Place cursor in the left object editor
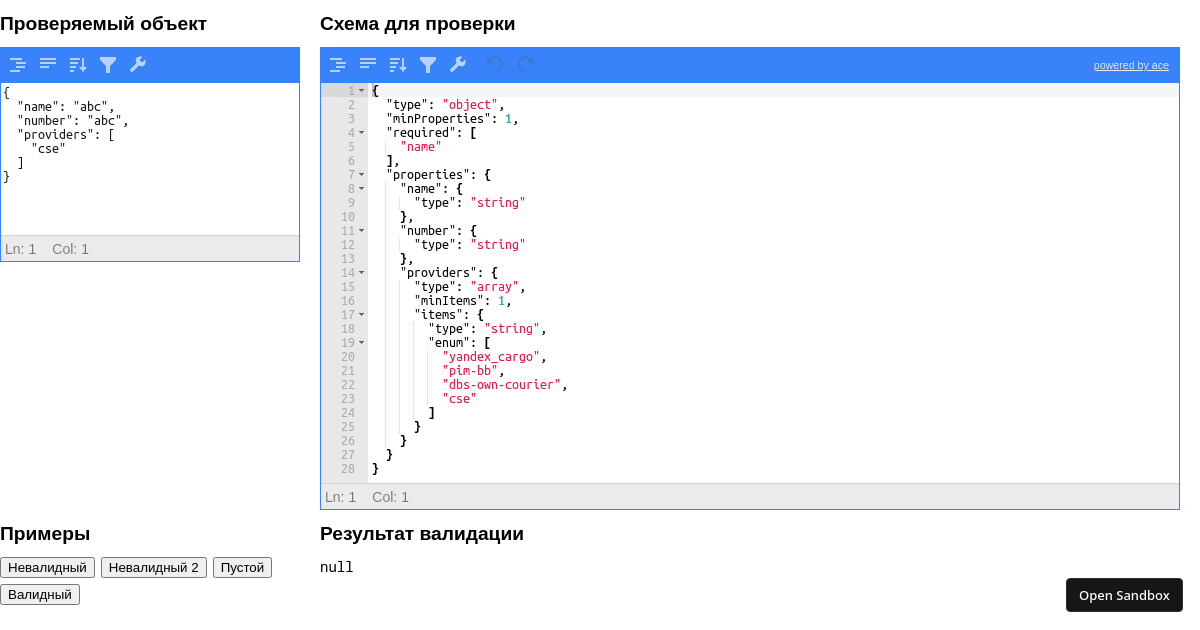 [x=150, y=159]
